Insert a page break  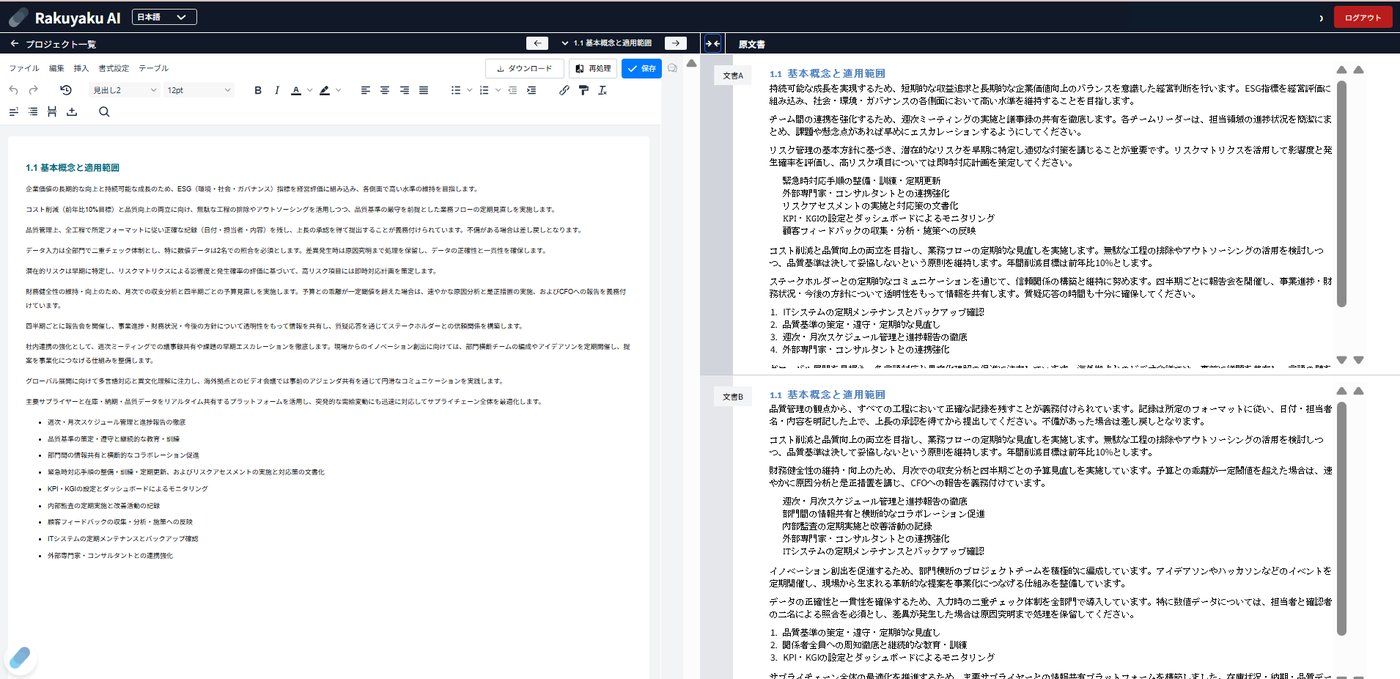coord(52,111)
